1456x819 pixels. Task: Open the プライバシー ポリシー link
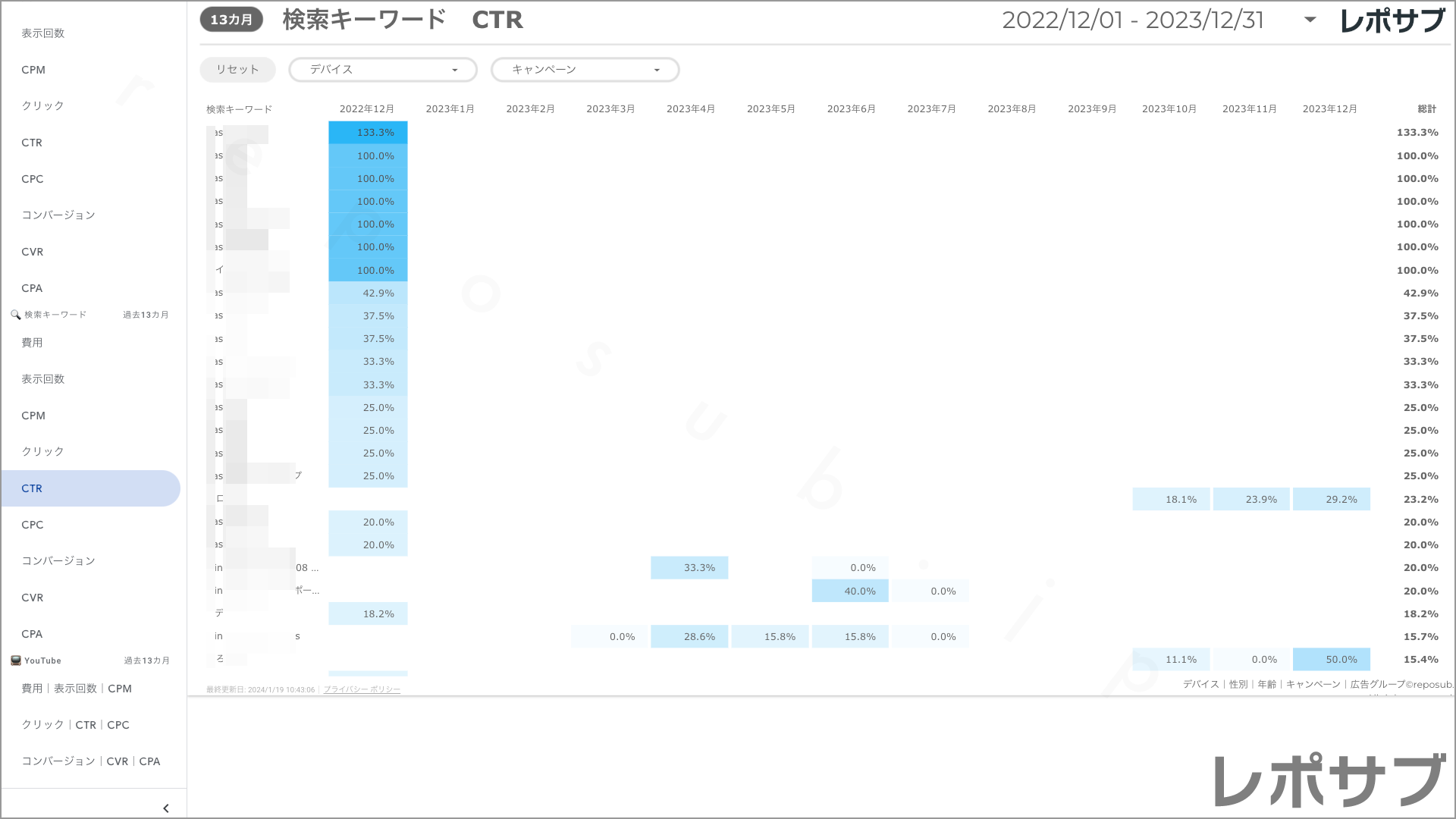[x=361, y=689]
